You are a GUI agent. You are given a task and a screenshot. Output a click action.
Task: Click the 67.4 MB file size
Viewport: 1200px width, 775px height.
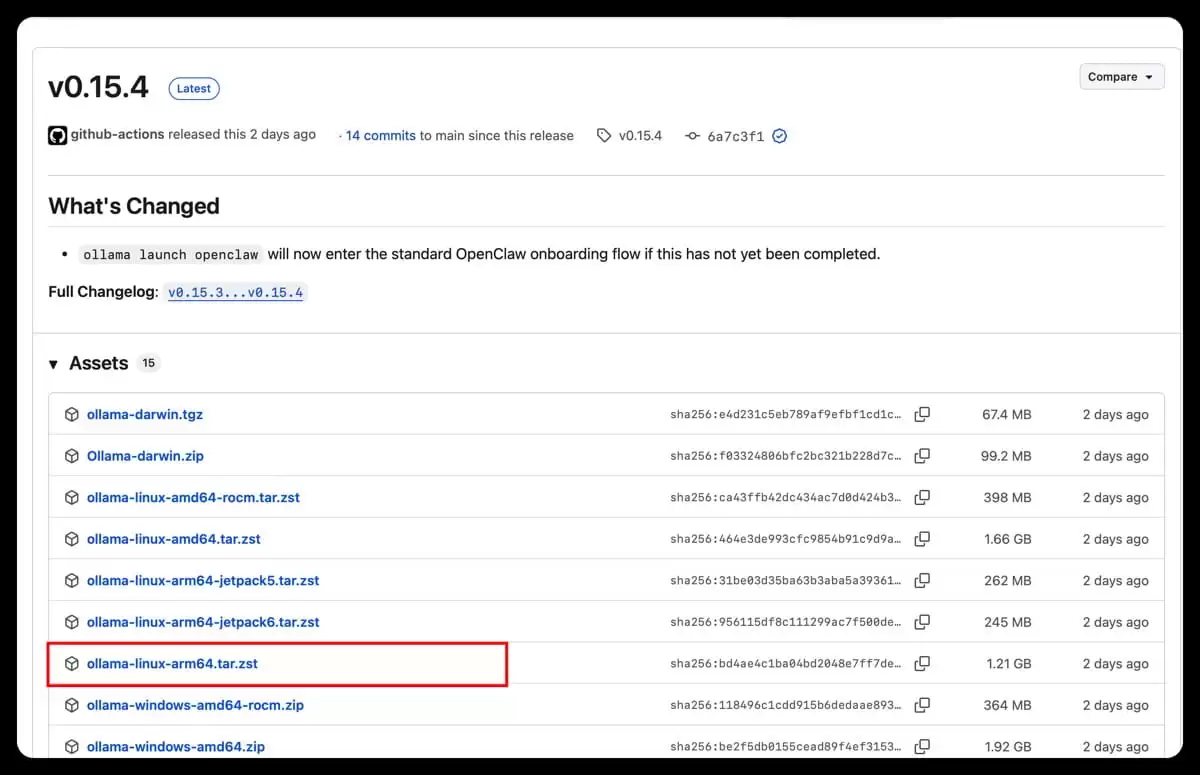tap(1006, 414)
